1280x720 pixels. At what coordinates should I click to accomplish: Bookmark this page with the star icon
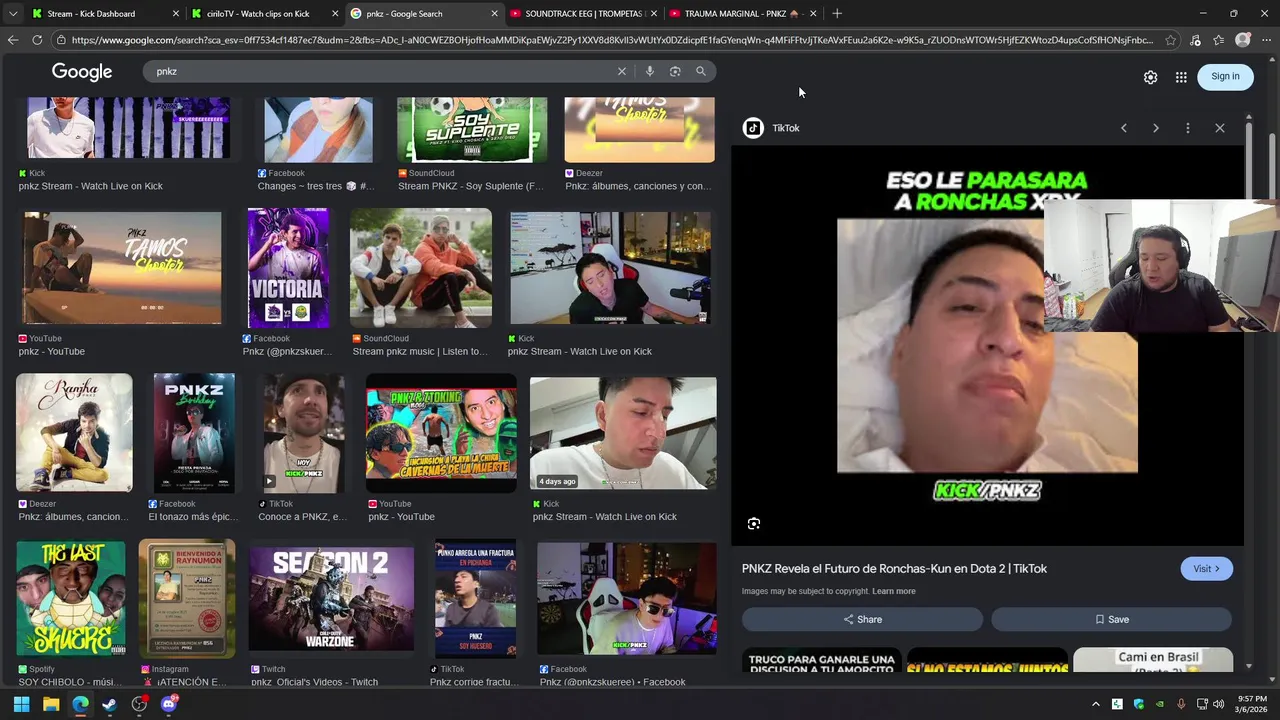[1171, 40]
